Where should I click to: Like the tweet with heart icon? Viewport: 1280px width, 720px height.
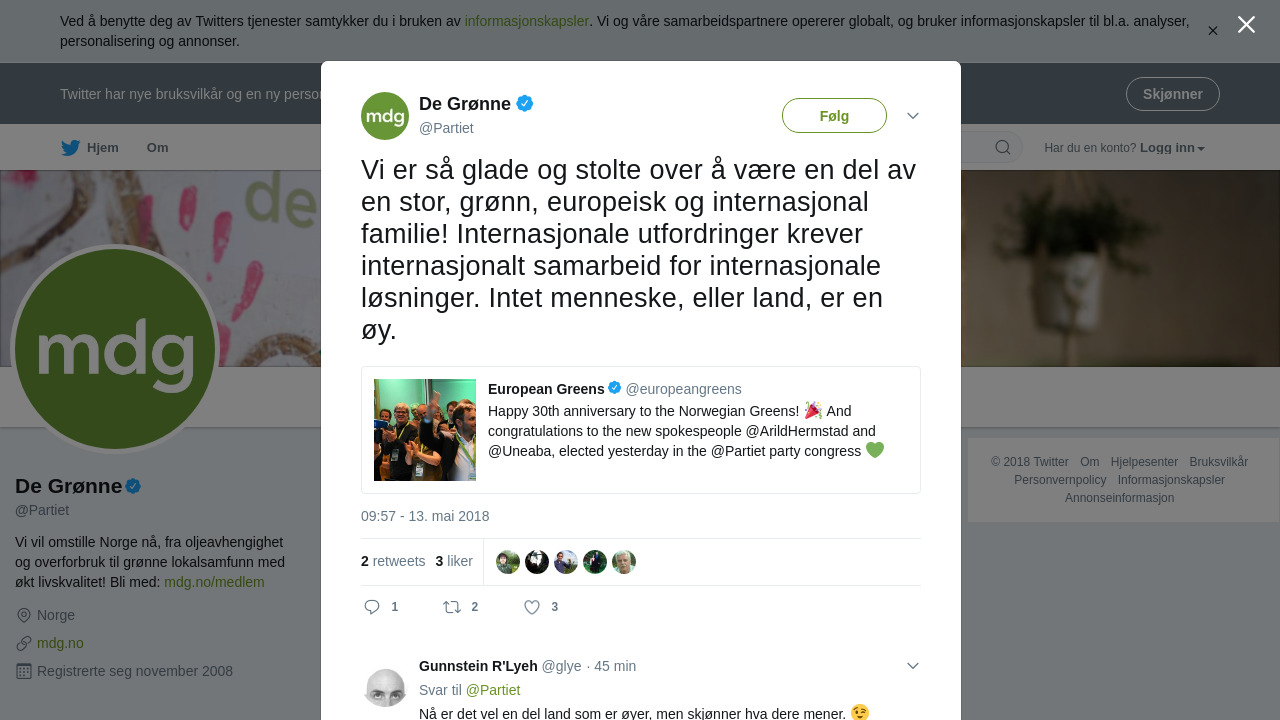pyautogui.click(x=532, y=607)
